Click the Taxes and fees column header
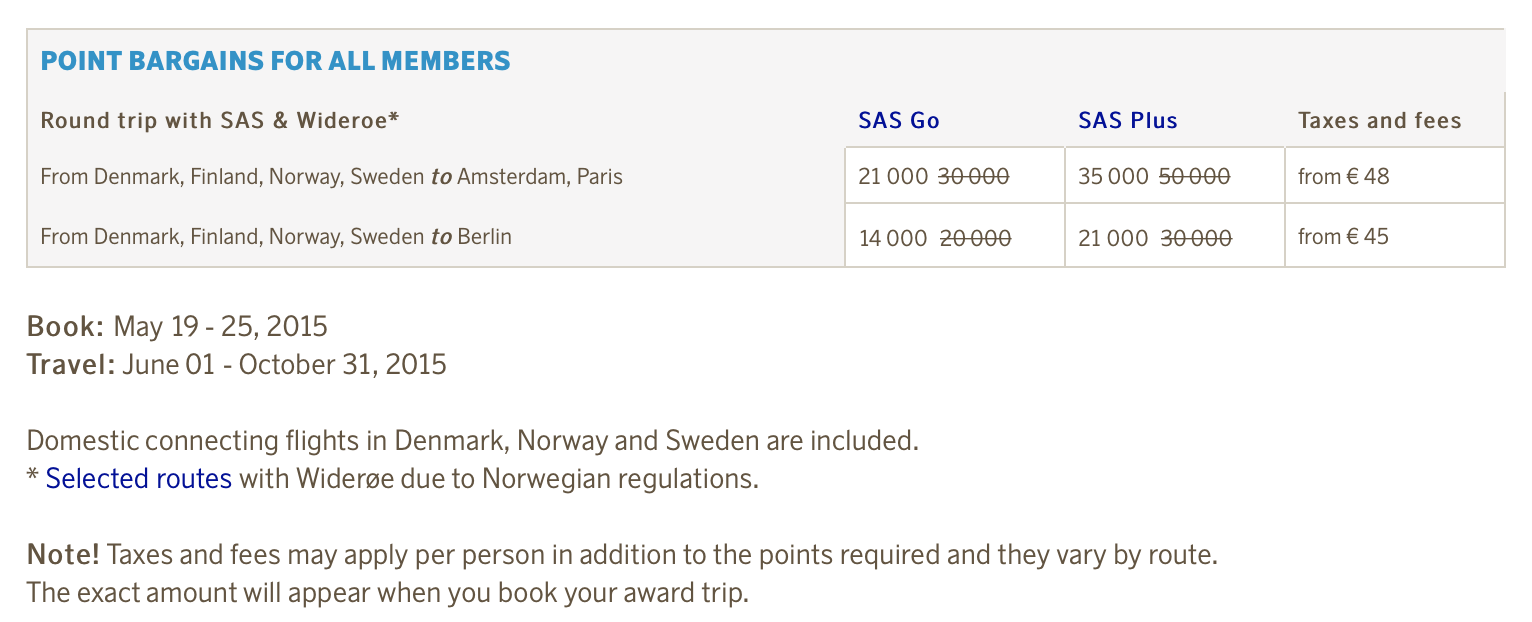Image resolution: width=1532 pixels, height=622 pixels. pos(1380,121)
